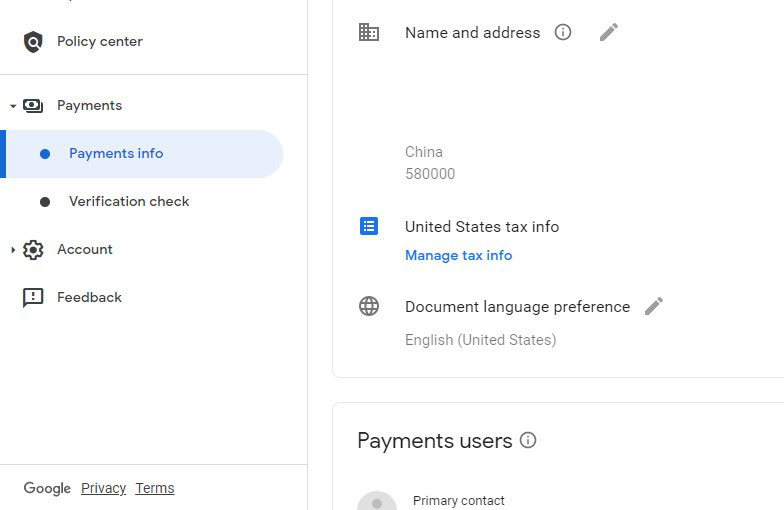Click the Policy center shield icon
Screen dimensions: 784x510
(x=33, y=42)
